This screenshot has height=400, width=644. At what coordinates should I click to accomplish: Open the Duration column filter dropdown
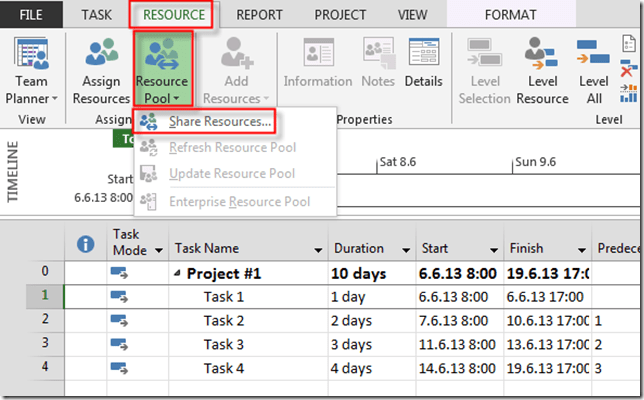point(406,249)
